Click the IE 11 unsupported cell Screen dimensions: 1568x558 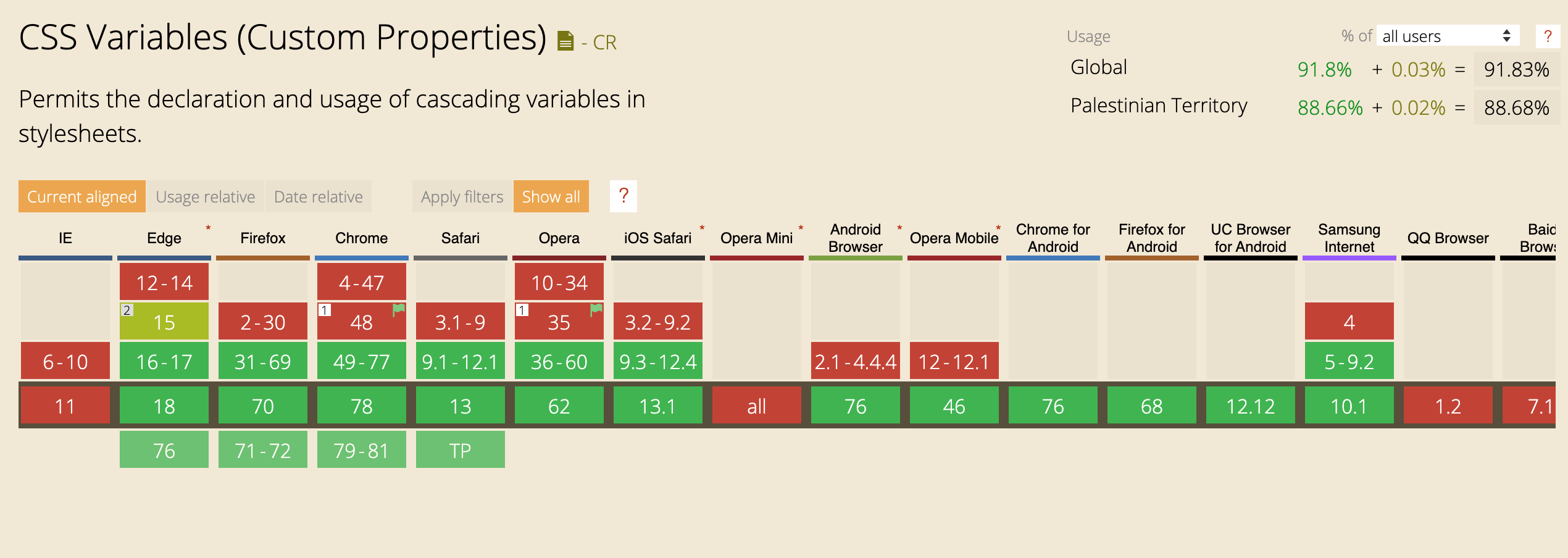(x=65, y=406)
